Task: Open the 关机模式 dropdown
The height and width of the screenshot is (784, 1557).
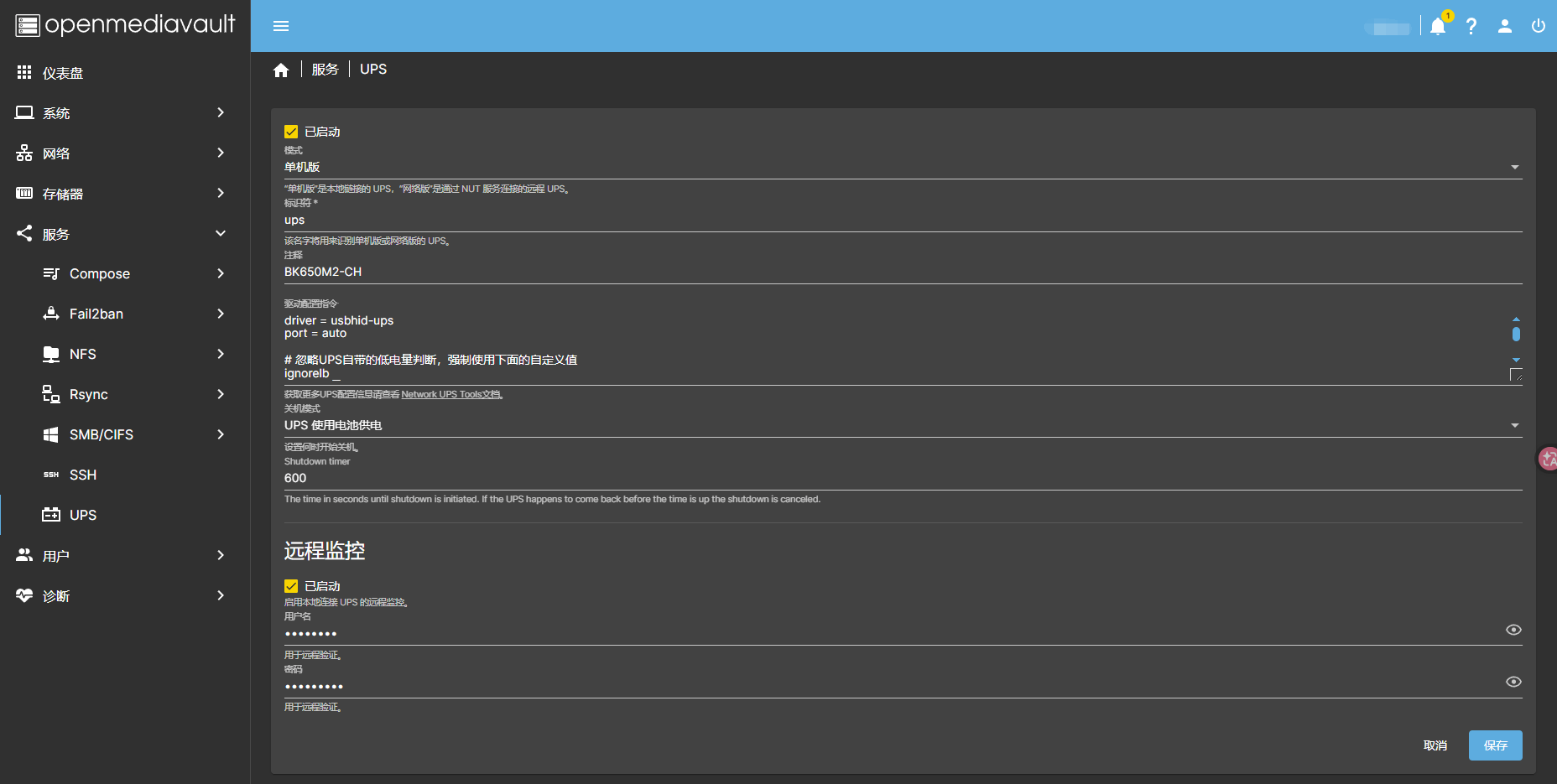Action: [x=903, y=425]
